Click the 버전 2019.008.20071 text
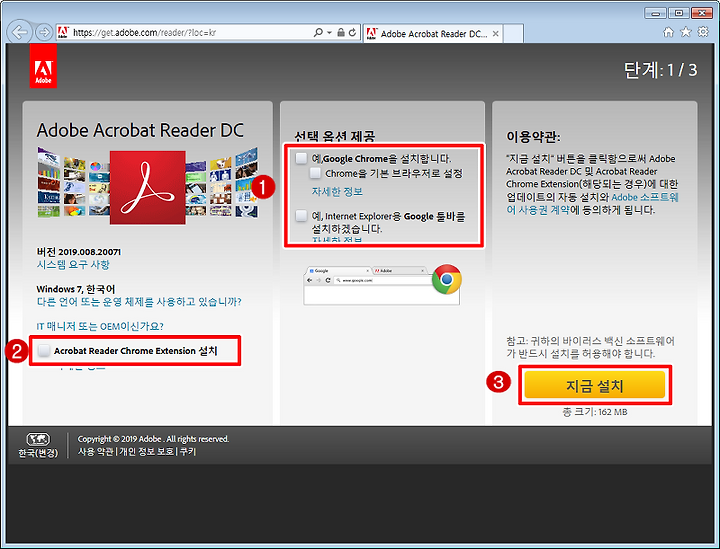The height and width of the screenshot is (549, 720). pyautogui.click(x=79, y=252)
